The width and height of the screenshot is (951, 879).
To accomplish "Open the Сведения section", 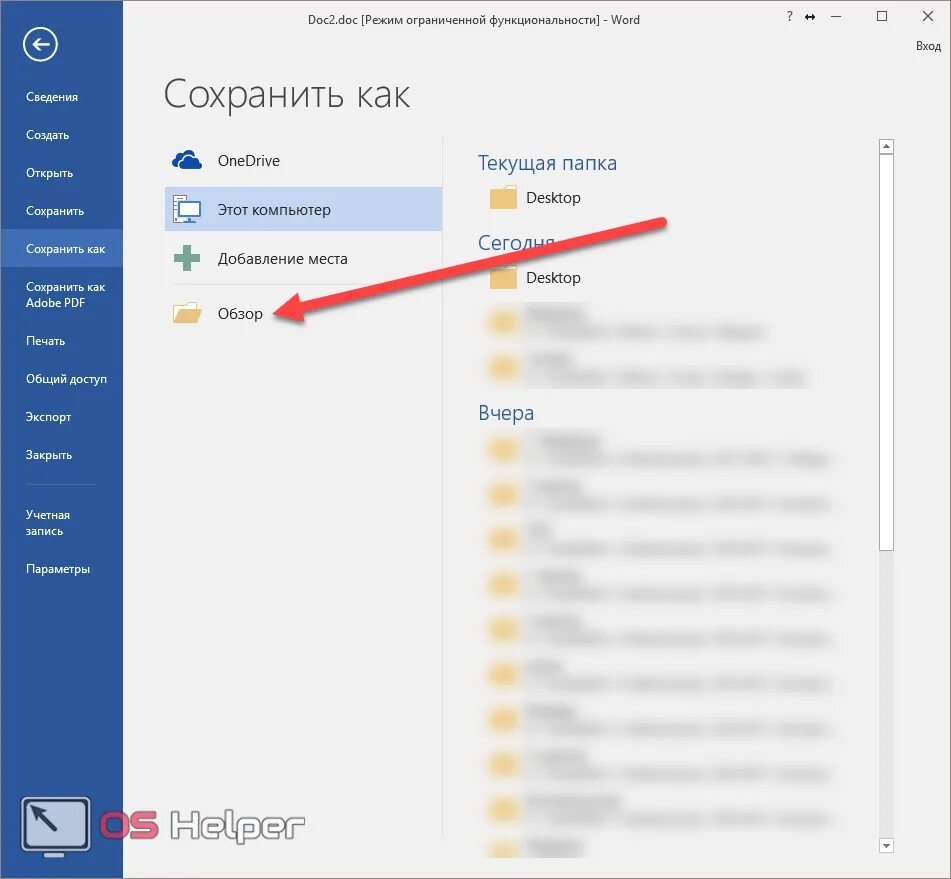I will point(52,97).
